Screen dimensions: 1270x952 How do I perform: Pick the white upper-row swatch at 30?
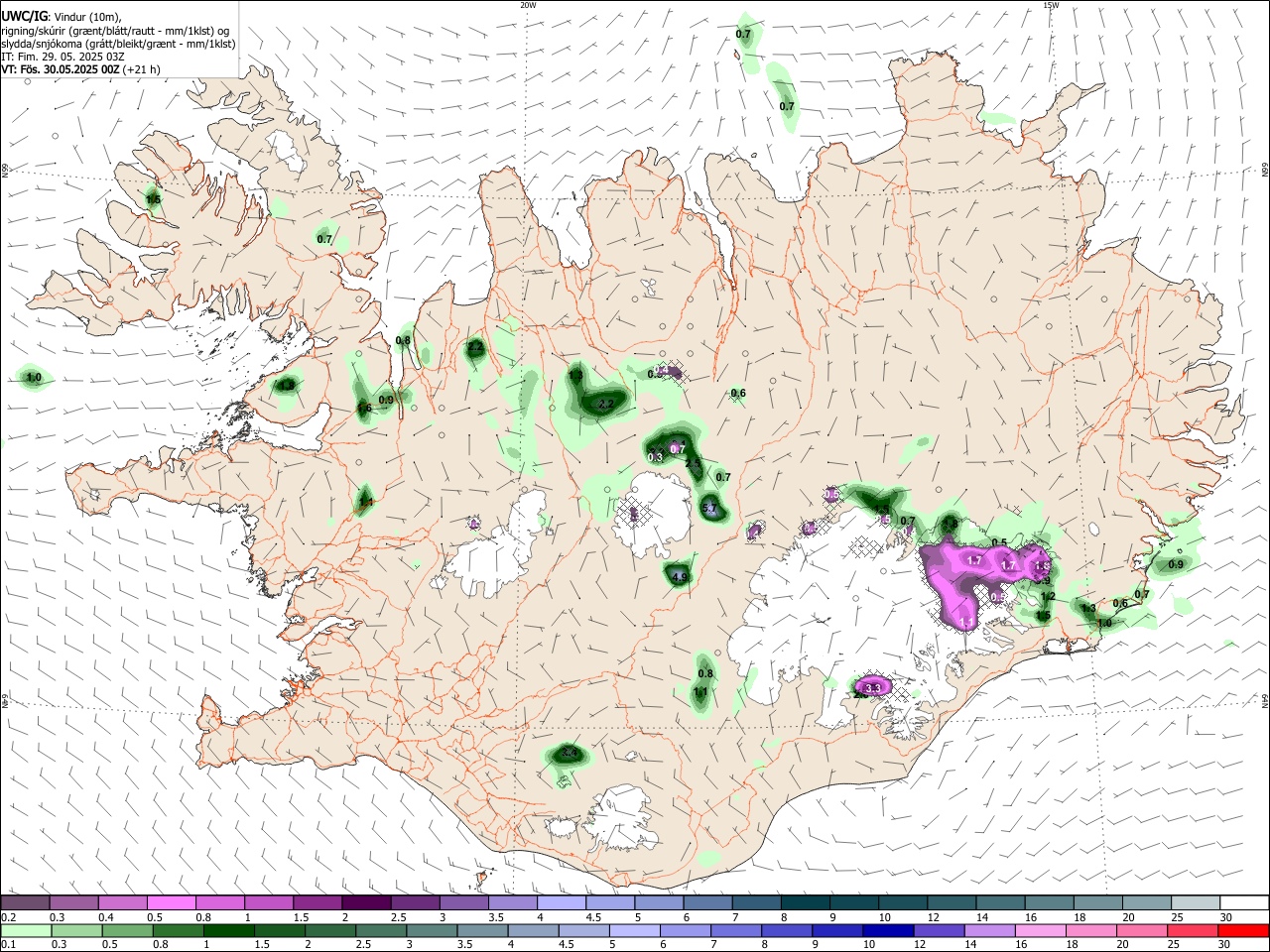coord(1244,903)
